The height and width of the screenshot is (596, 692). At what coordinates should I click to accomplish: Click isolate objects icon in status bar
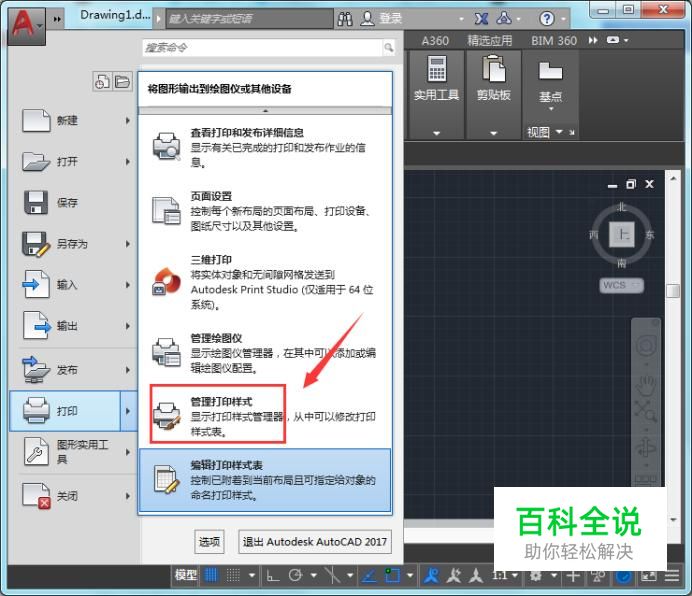click(598, 576)
